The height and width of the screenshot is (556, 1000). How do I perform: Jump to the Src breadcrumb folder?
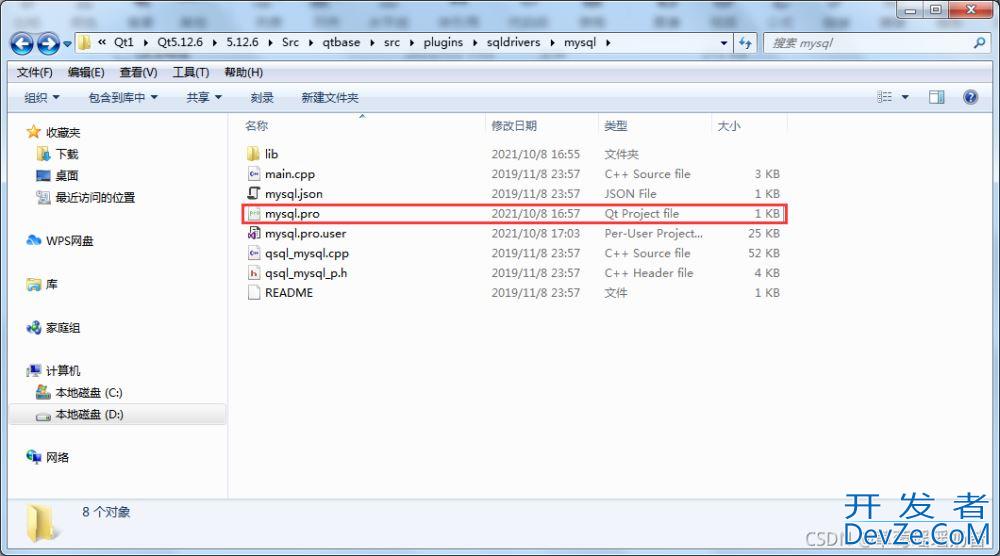pyautogui.click(x=290, y=42)
